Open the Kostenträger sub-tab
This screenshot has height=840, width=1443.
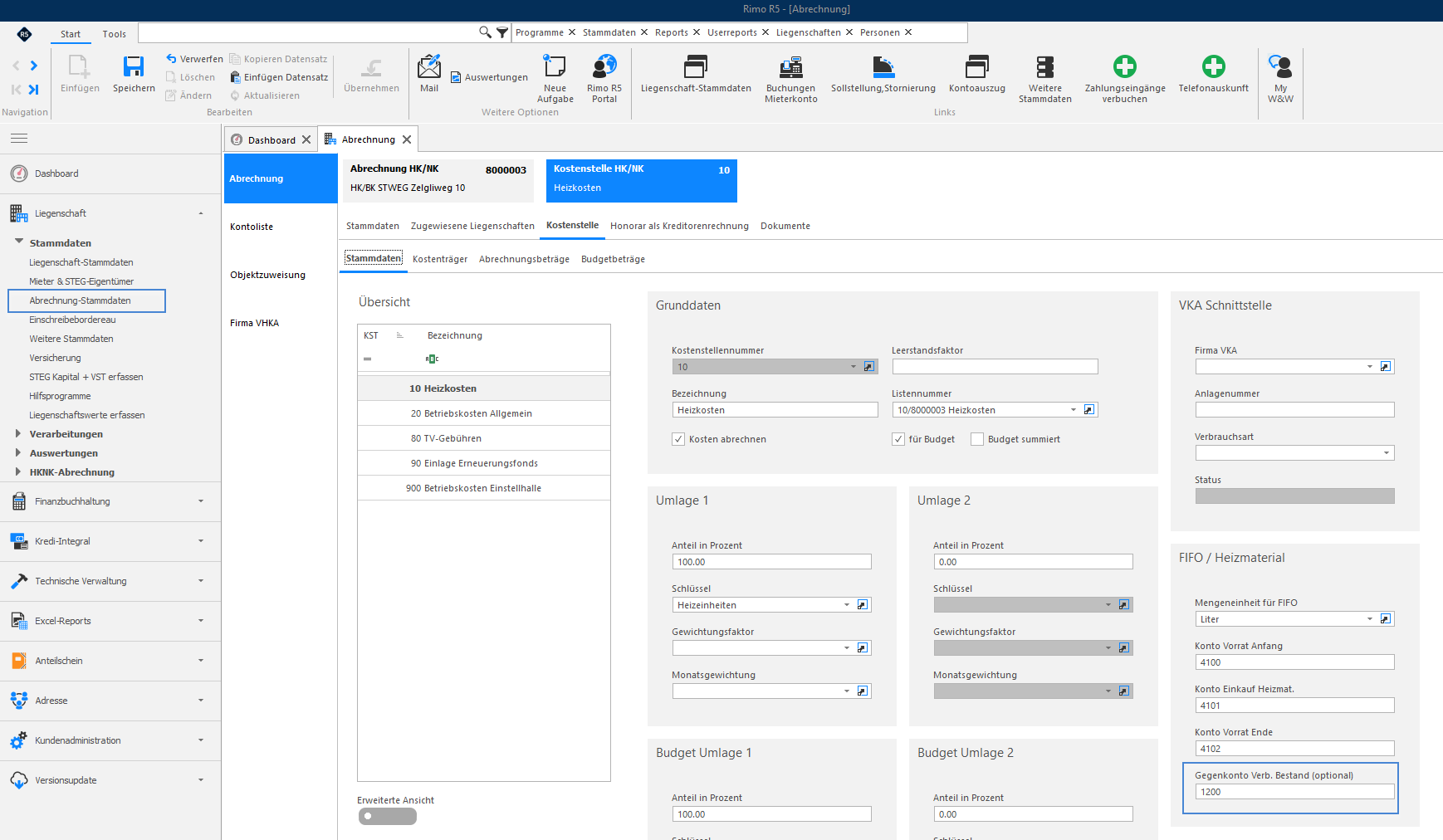pyautogui.click(x=440, y=259)
